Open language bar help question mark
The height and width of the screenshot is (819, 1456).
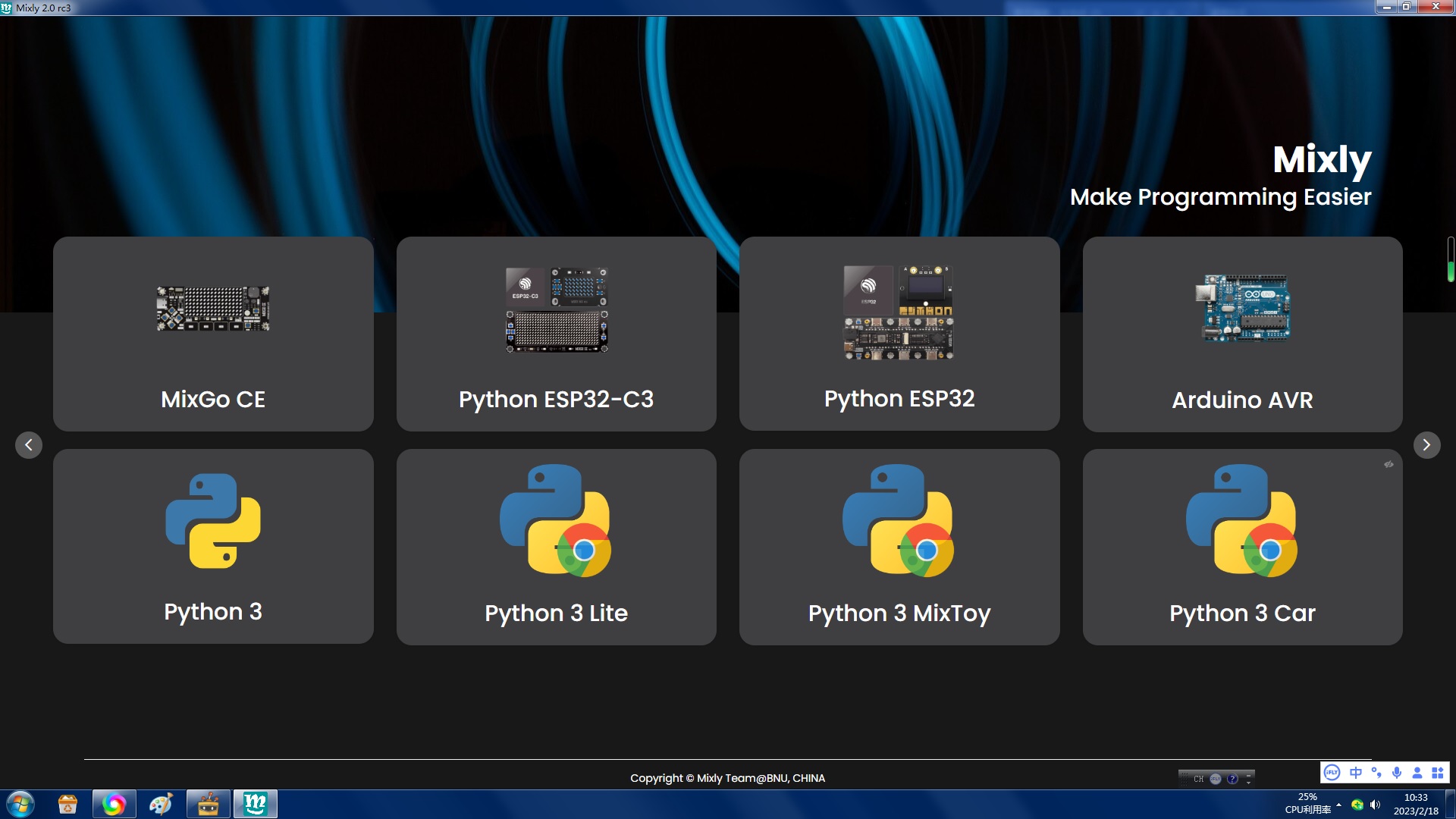tap(1232, 779)
